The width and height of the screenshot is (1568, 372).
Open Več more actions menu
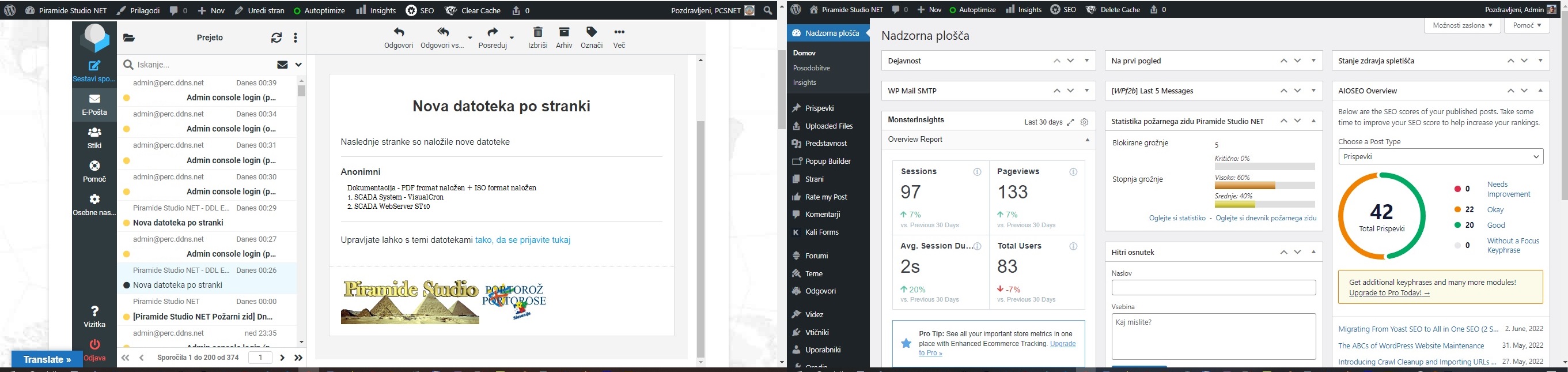click(x=619, y=38)
